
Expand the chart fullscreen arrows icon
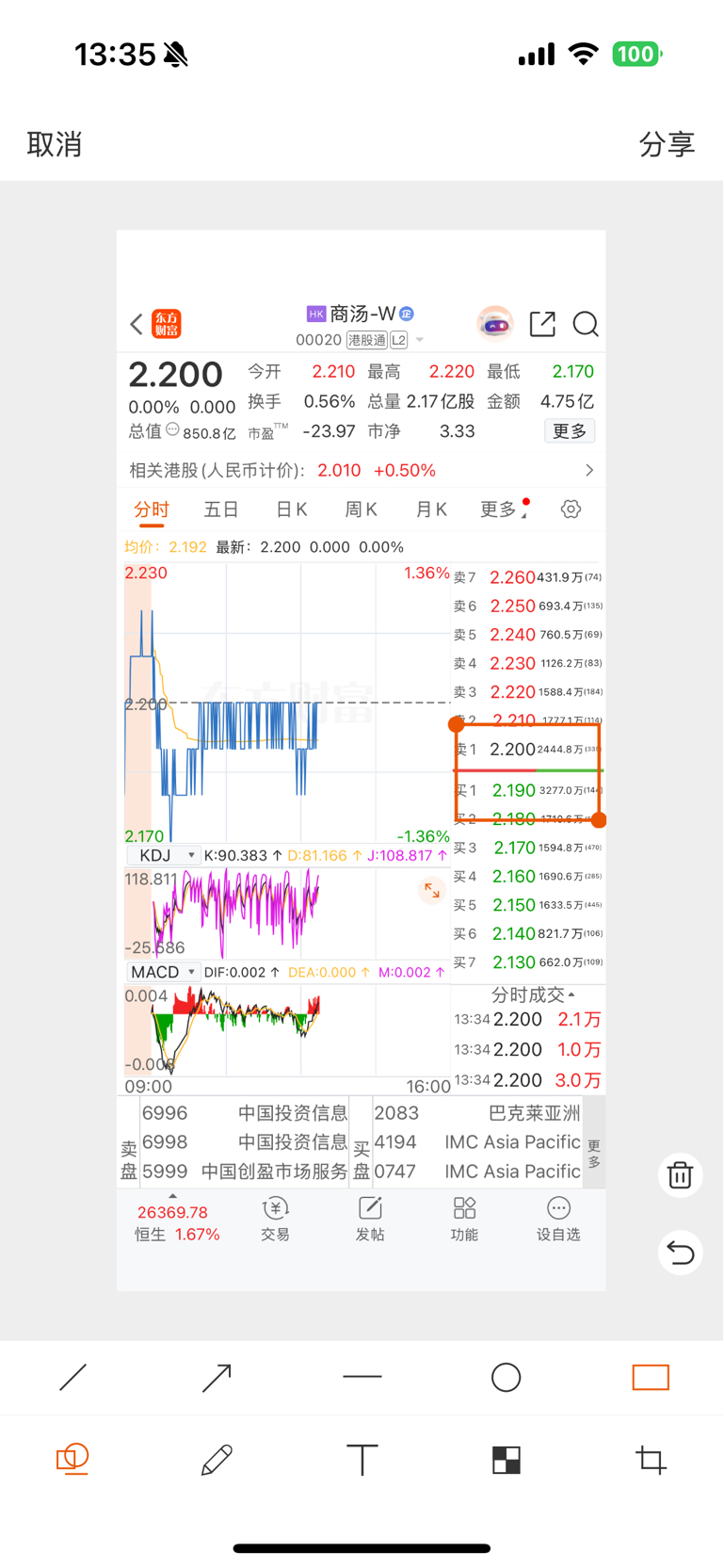pyautogui.click(x=431, y=890)
